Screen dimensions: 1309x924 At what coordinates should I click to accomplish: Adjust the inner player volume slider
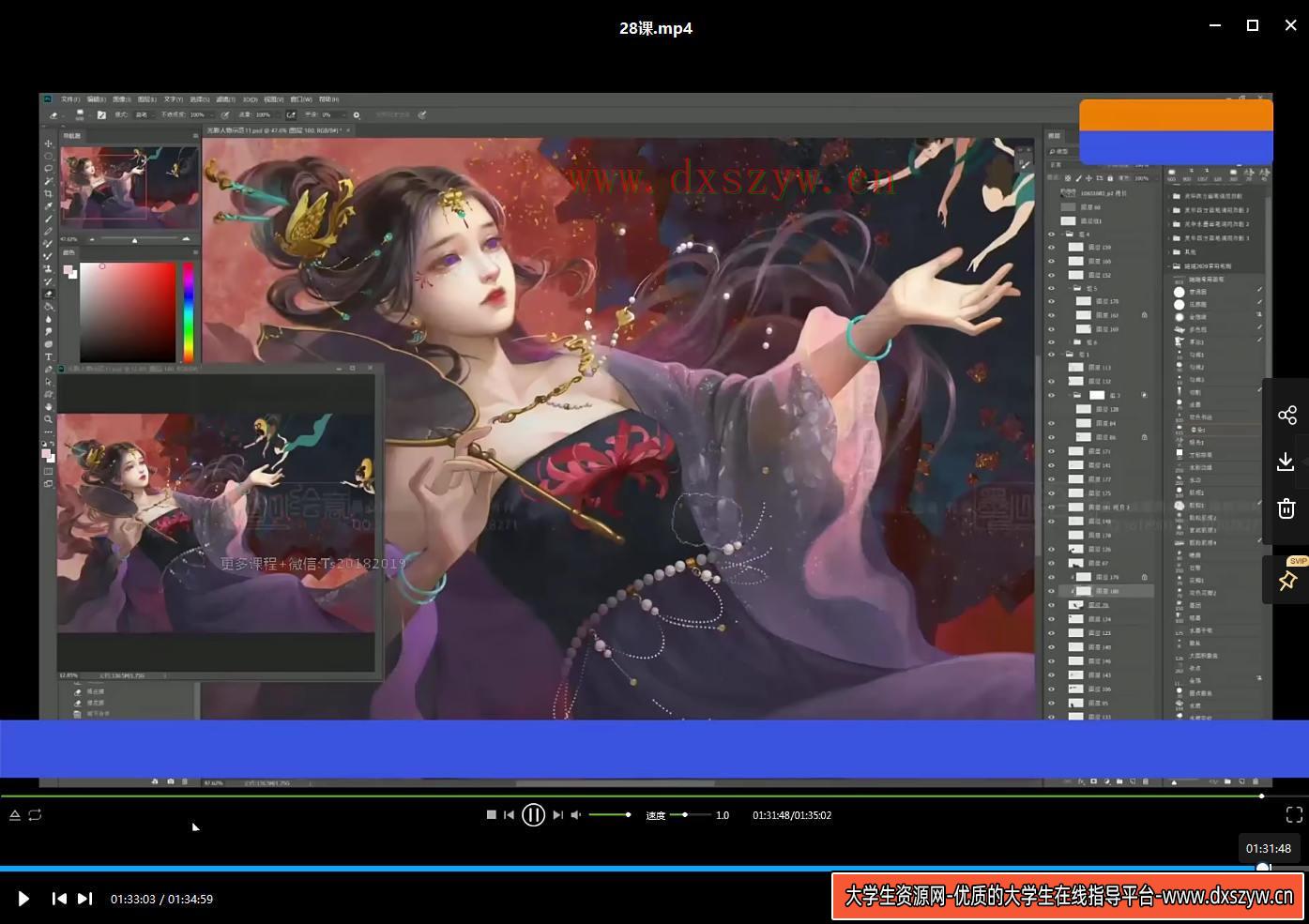[609, 815]
